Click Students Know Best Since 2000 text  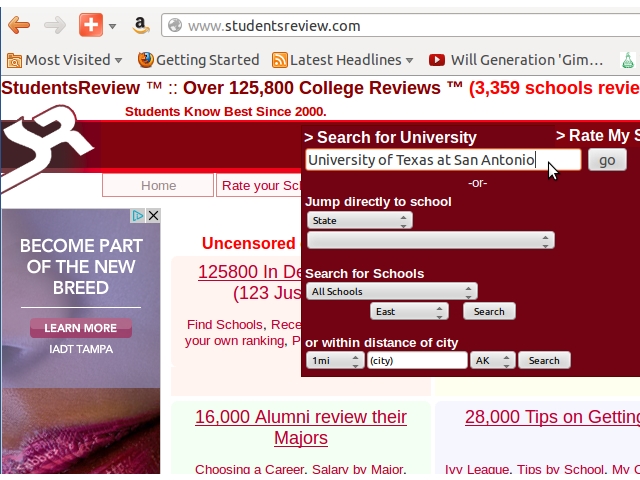coord(226,111)
